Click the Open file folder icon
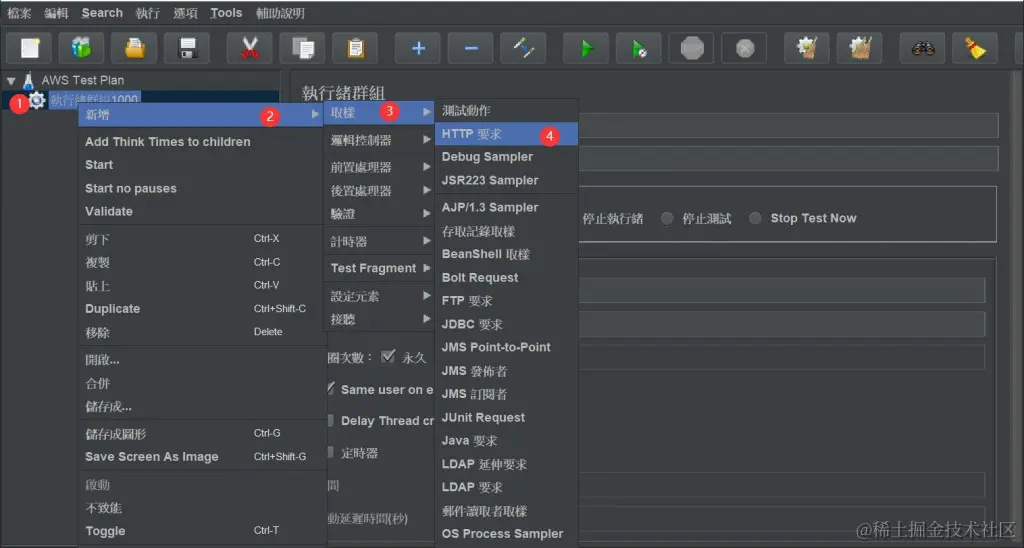Viewport: 1024px width, 548px height. (135, 48)
